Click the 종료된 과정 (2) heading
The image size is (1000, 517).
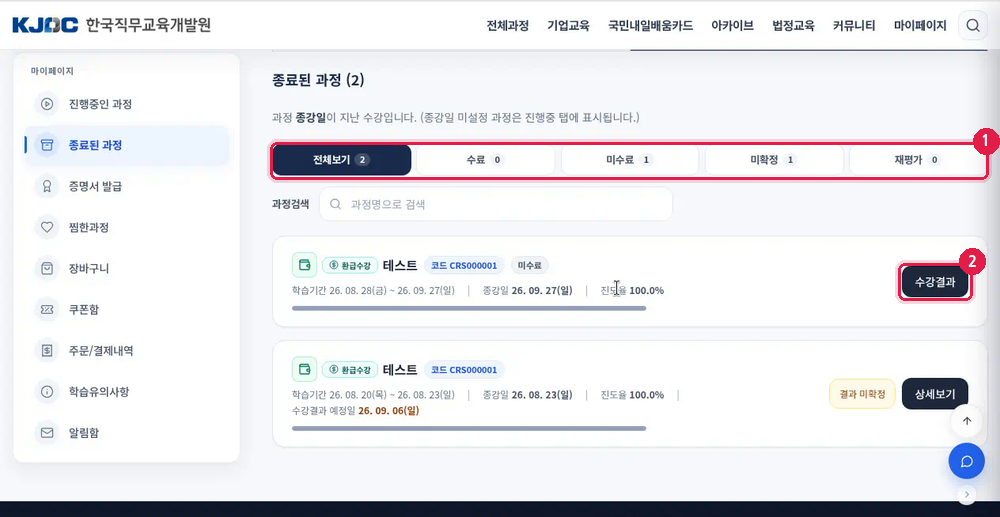click(x=318, y=80)
